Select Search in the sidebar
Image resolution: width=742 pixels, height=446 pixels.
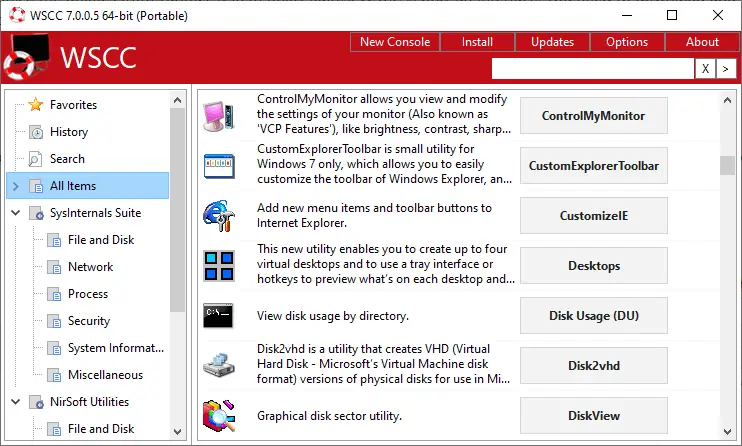coord(67,159)
